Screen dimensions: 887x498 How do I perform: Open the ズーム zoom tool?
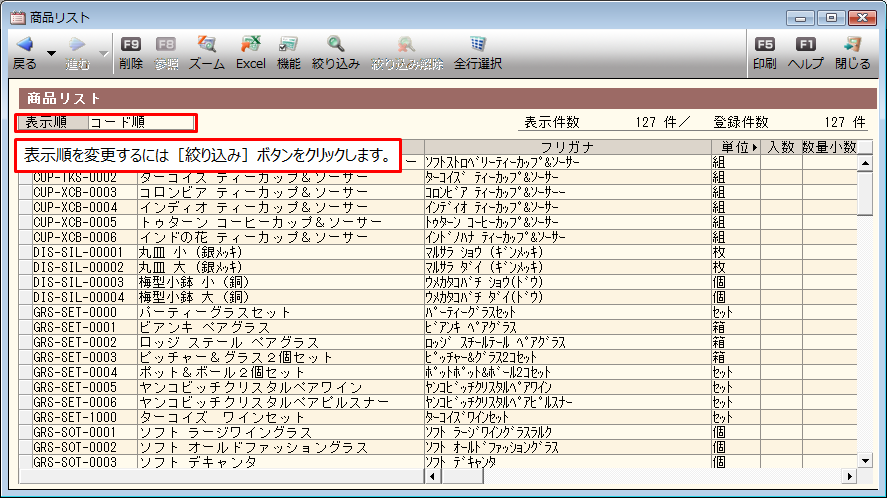pos(206,45)
